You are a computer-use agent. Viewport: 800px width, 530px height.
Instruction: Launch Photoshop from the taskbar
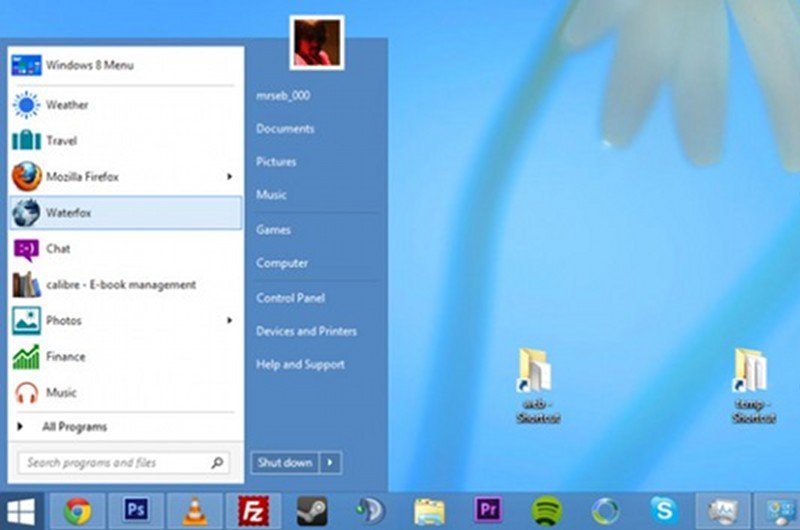click(136, 510)
